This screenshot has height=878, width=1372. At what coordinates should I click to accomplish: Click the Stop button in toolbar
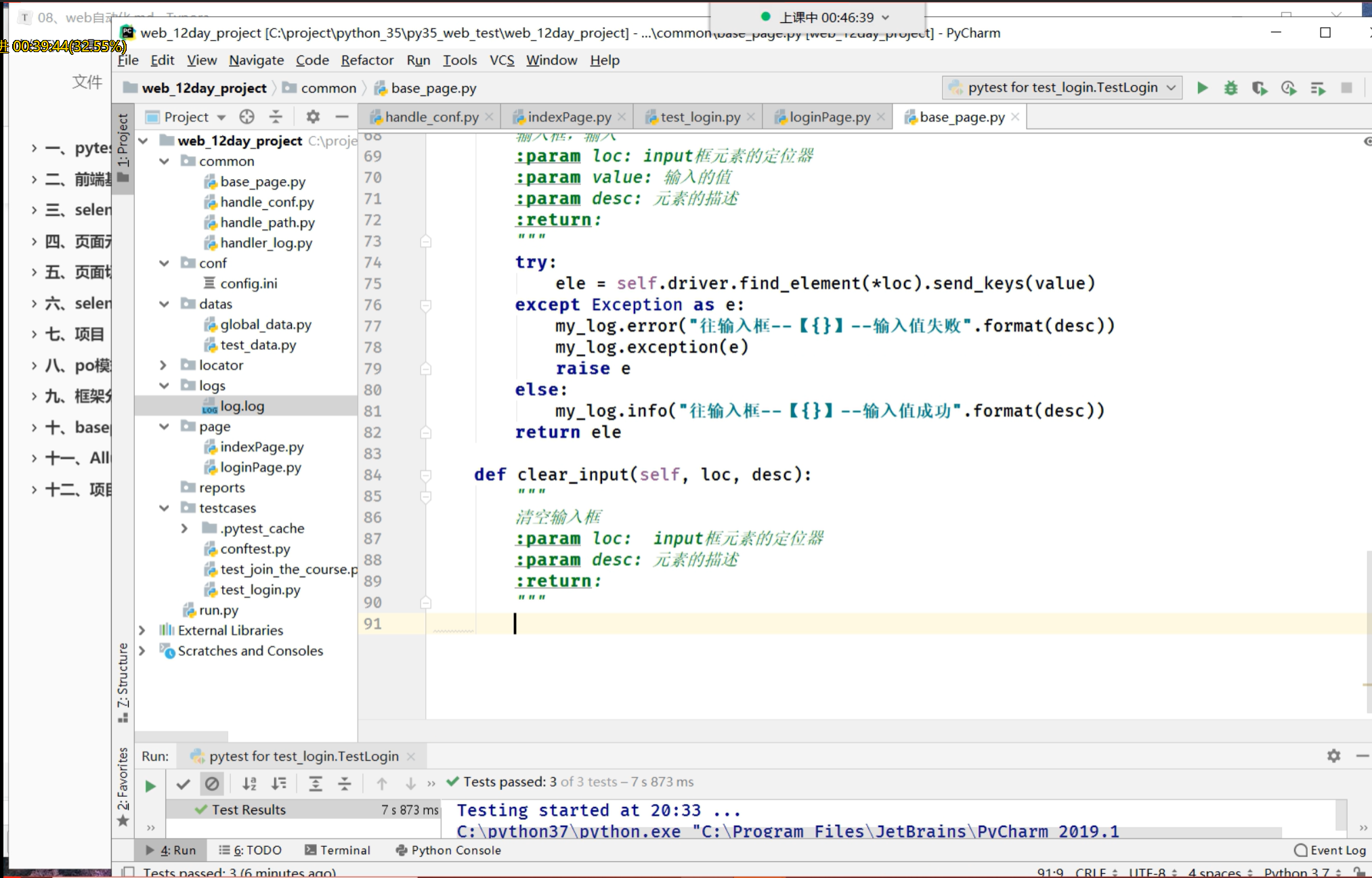pyautogui.click(x=1346, y=88)
